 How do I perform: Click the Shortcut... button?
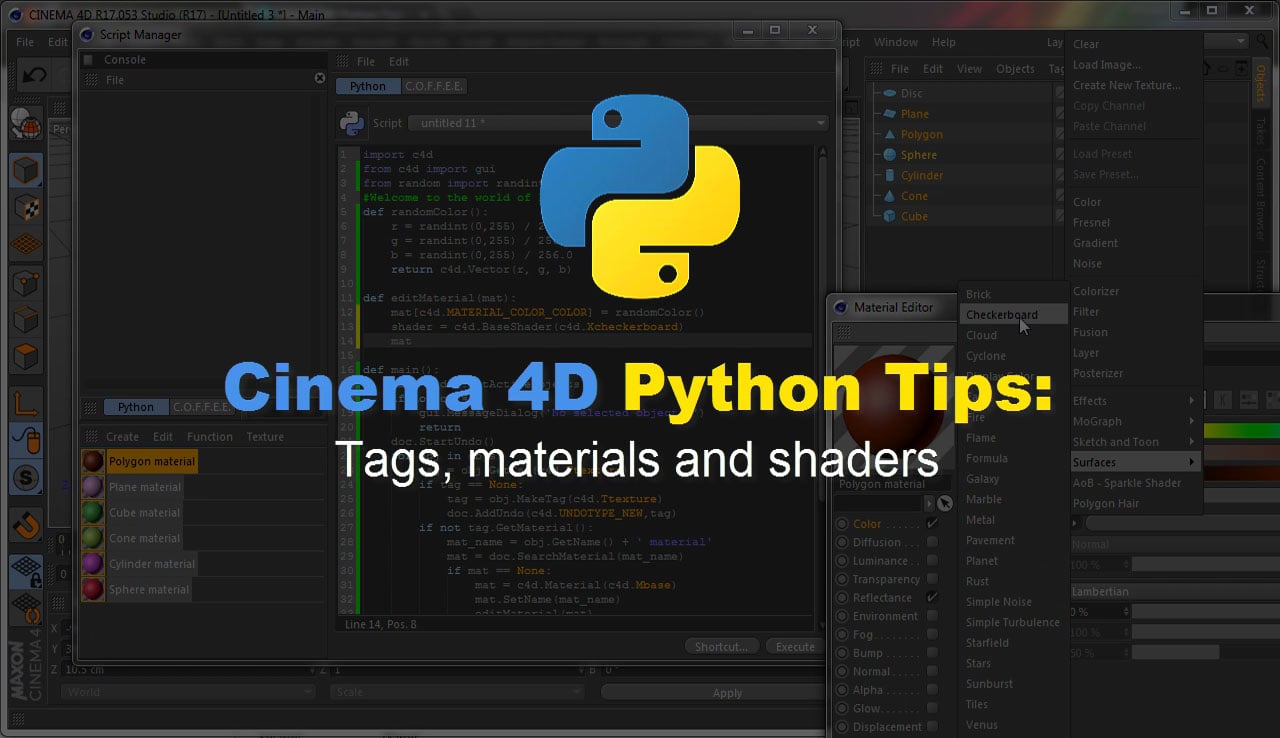(721, 647)
